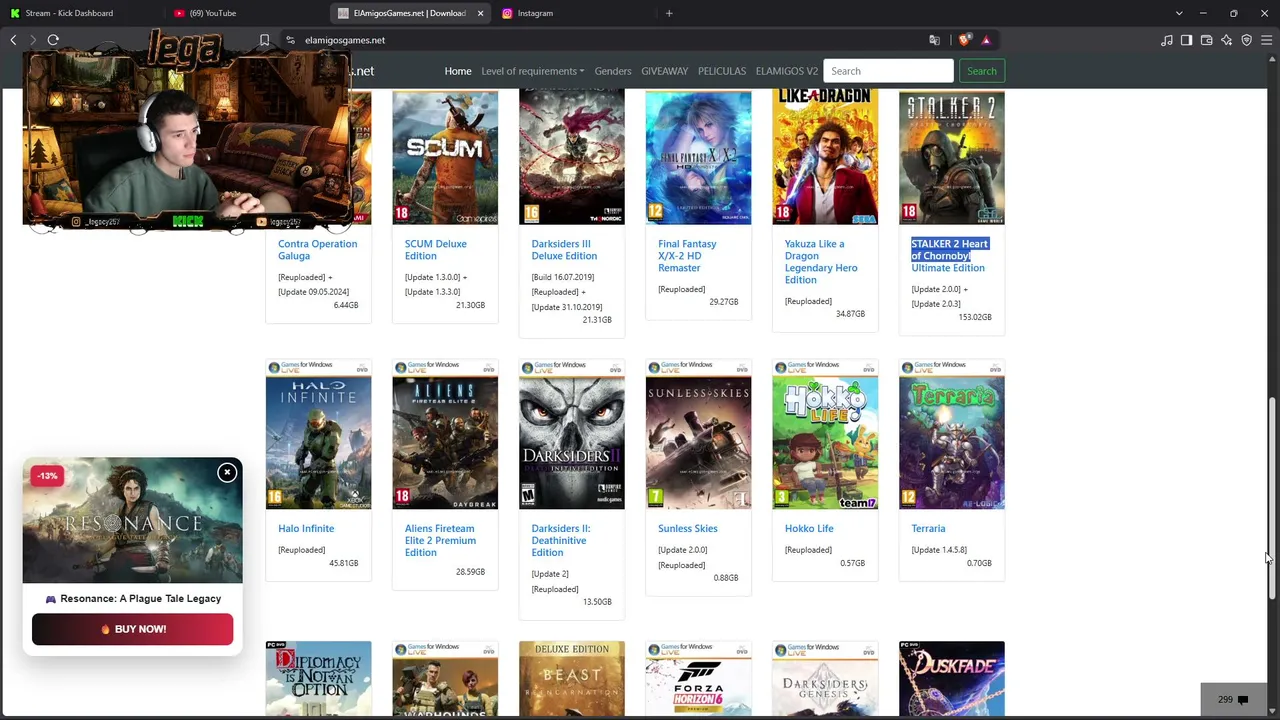Click the Diplomacy is Not an Option cover
Viewport: 1280px width, 720px height.
[318, 679]
